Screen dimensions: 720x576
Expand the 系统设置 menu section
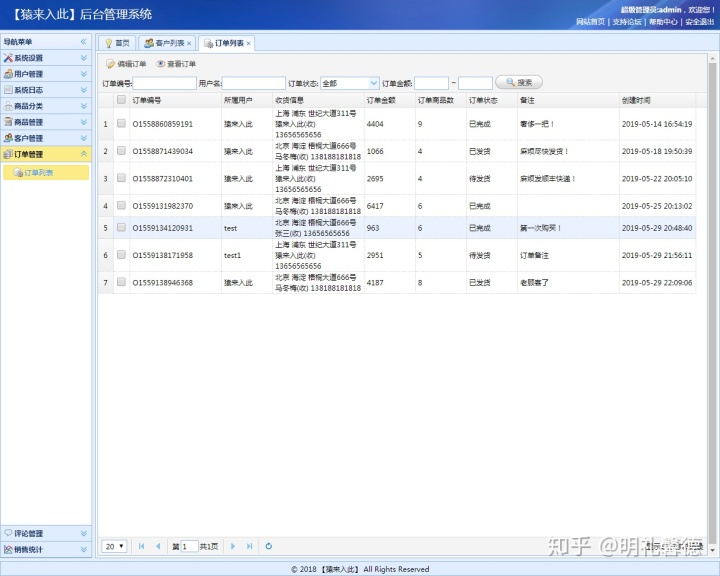(84, 58)
